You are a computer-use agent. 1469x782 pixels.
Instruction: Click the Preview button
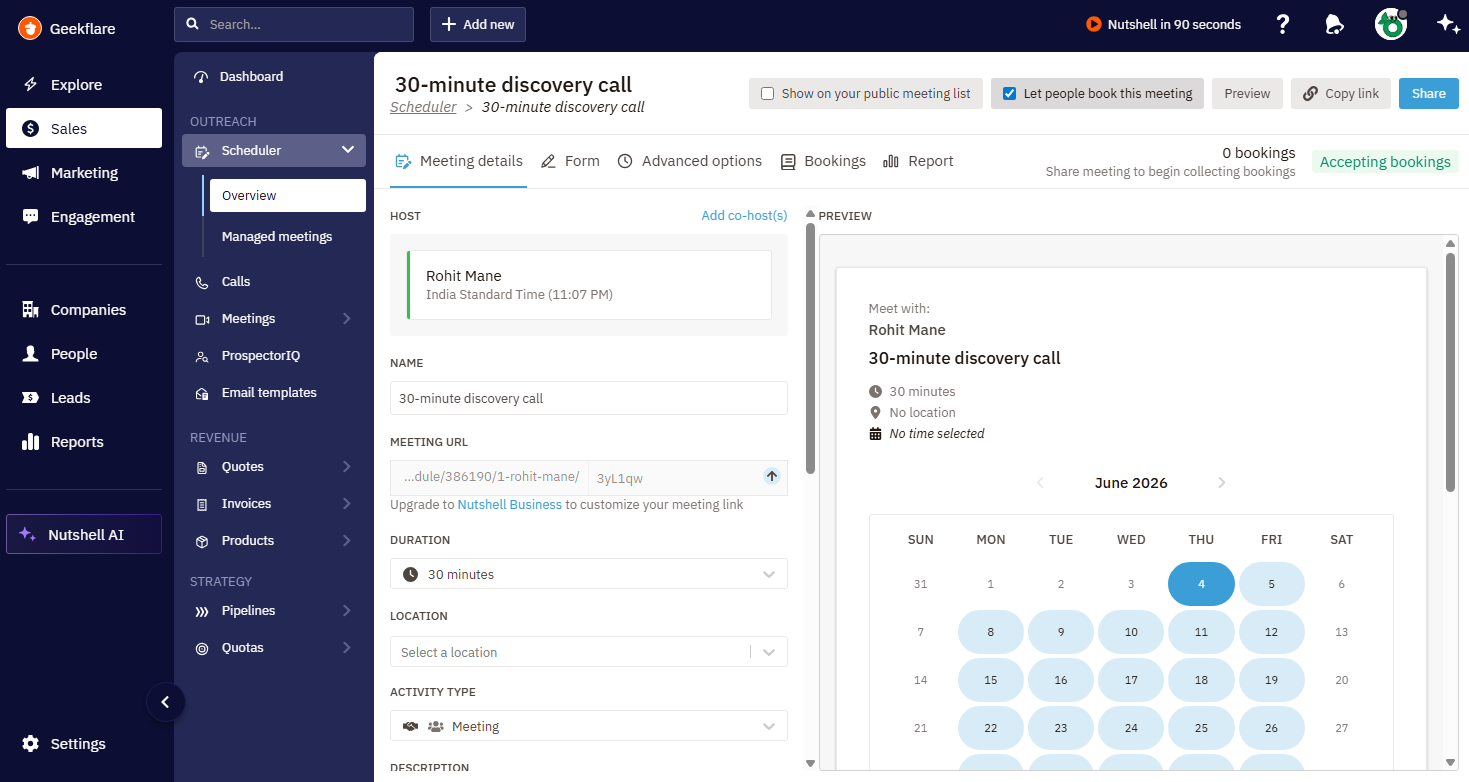[1247, 93]
